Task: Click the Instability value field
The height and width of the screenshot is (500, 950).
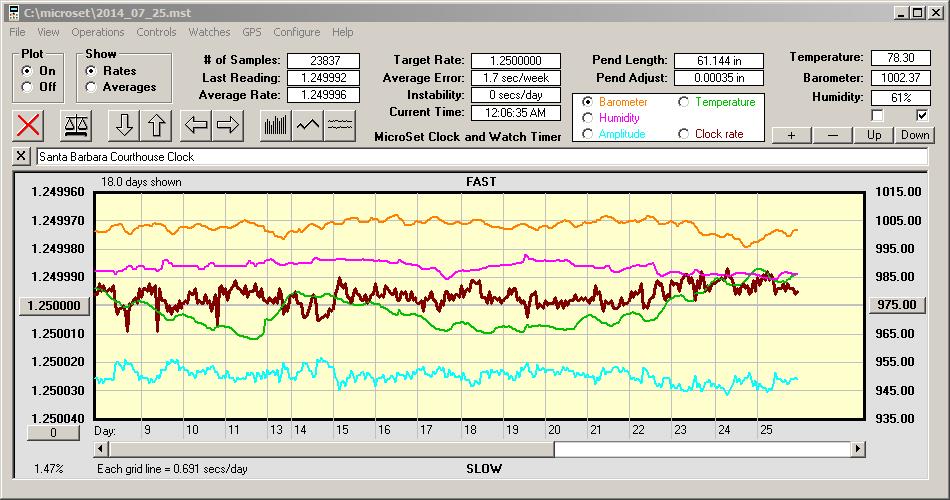Action: 516,95
